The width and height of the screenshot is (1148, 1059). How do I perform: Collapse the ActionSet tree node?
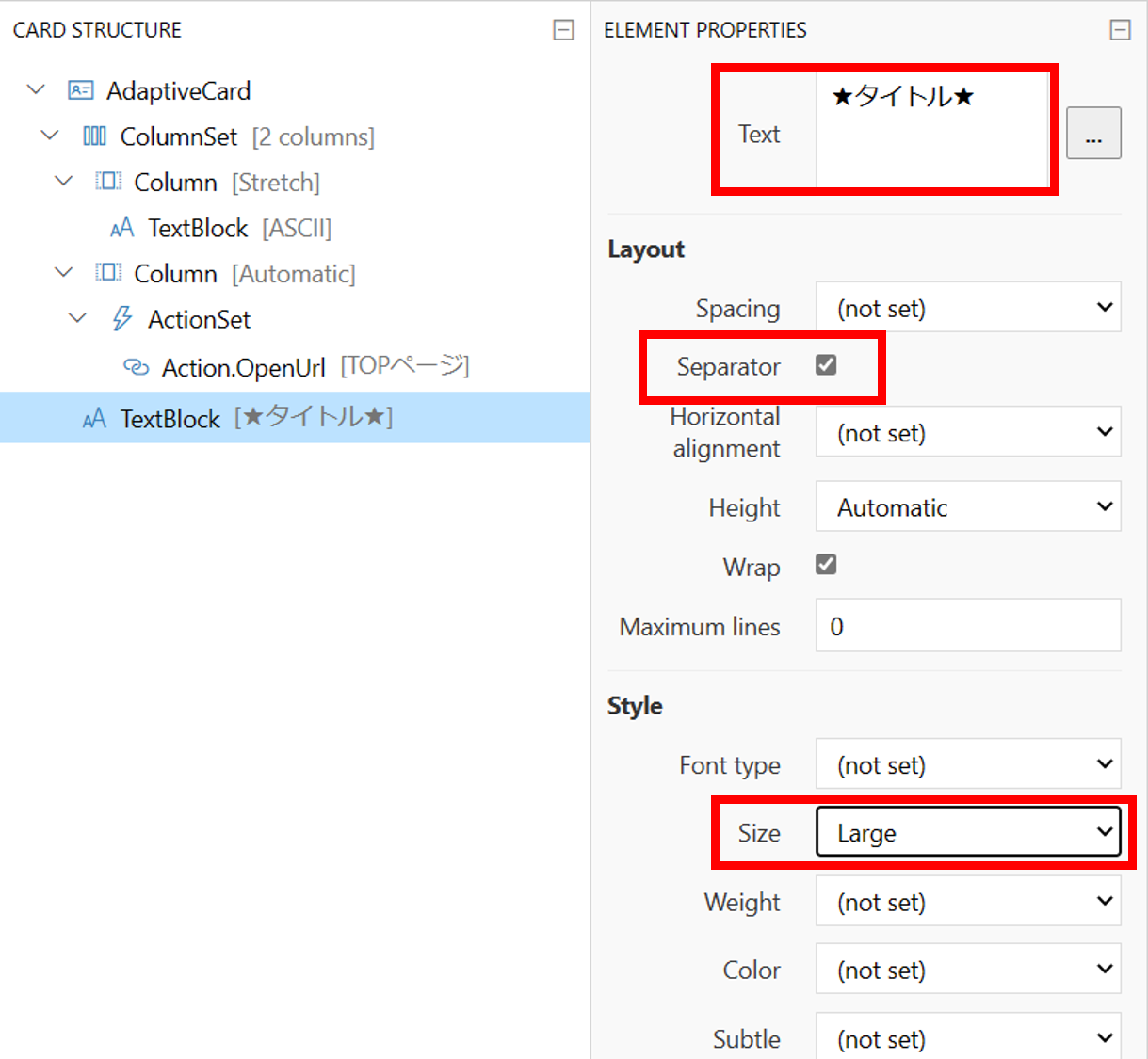(78, 319)
